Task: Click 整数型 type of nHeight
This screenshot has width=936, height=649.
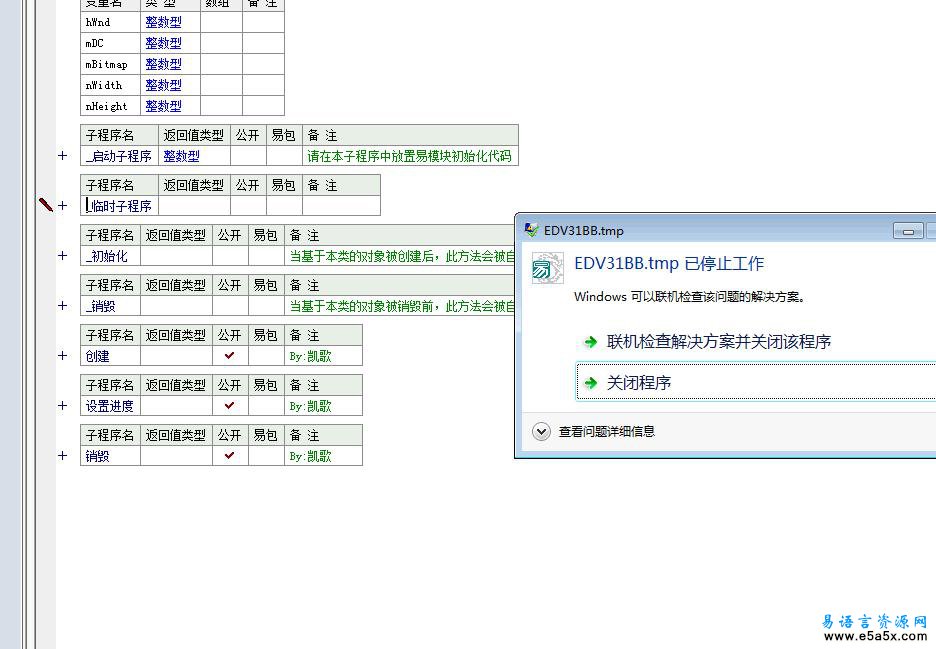Action: click(x=164, y=106)
